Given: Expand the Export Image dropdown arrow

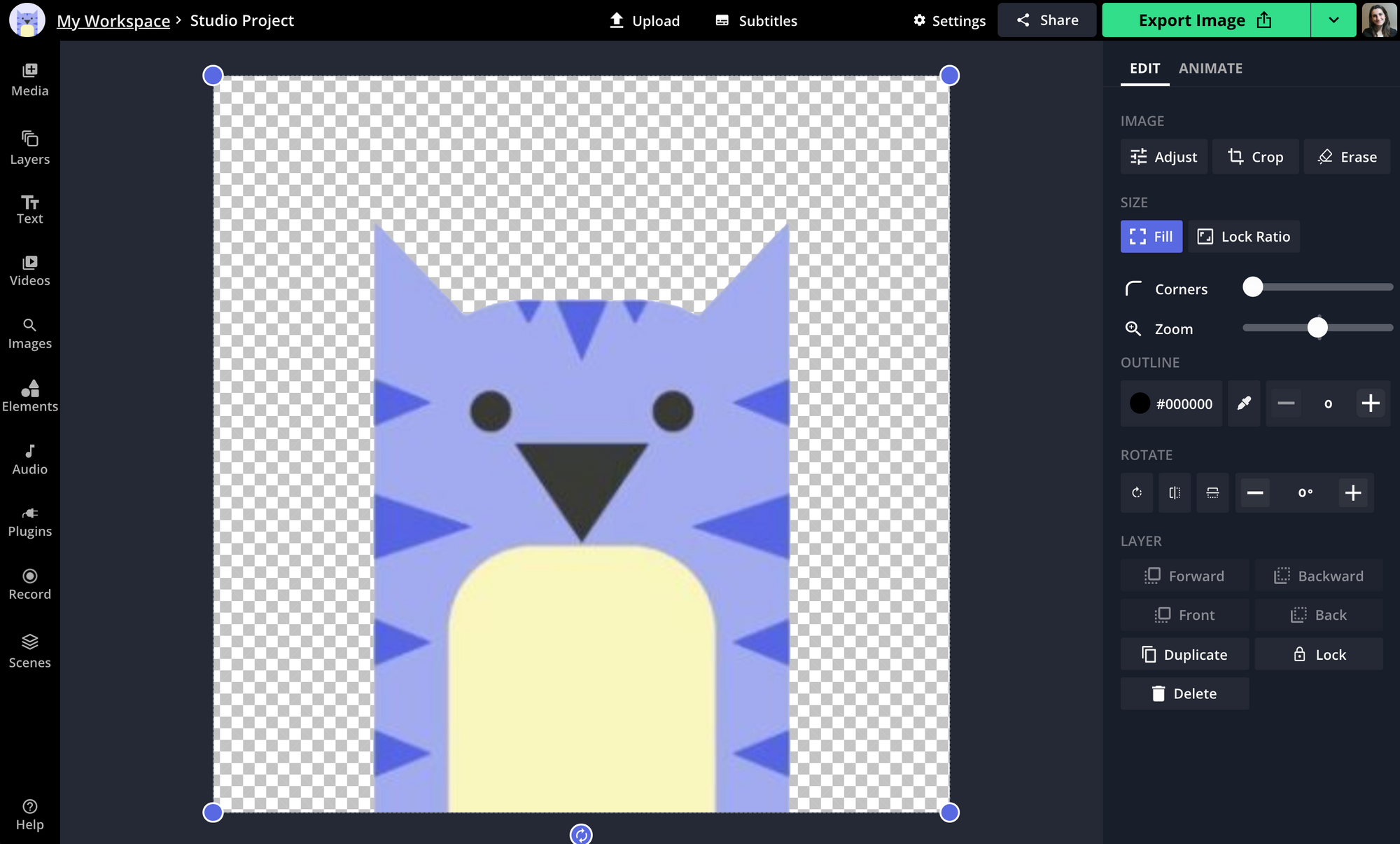Looking at the screenshot, I should pyautogui.click(x=1333, y=20).
